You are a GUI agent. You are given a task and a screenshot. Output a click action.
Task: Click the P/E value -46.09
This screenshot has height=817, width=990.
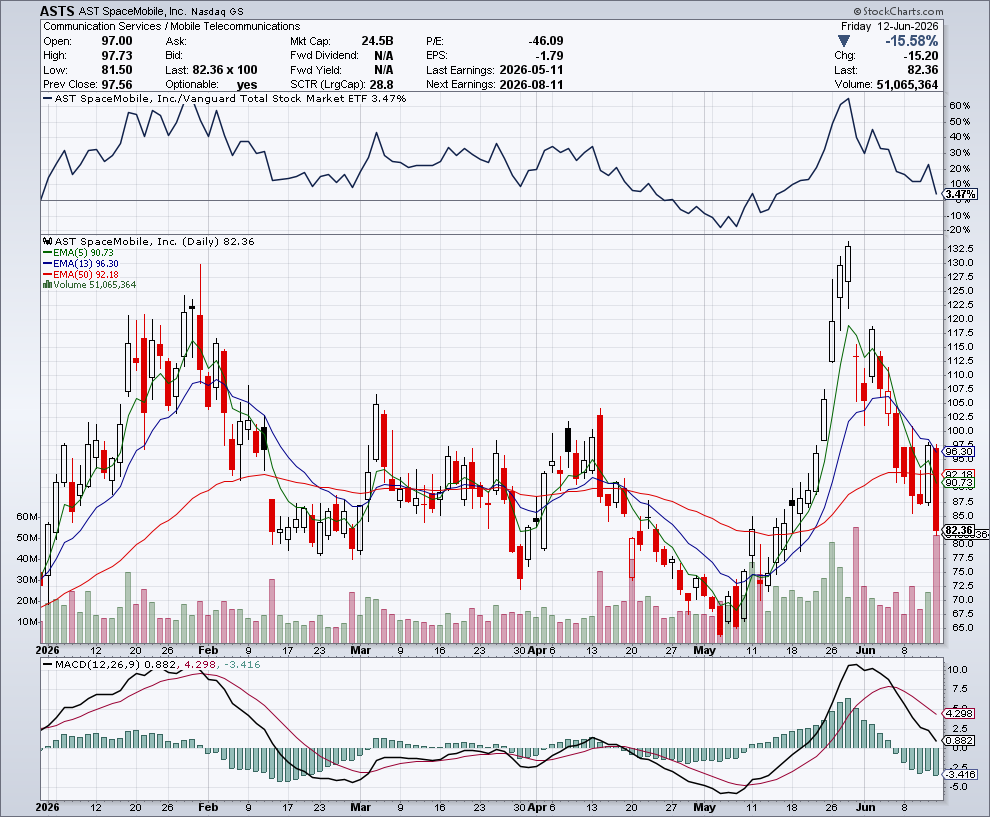tap(546, 41)
